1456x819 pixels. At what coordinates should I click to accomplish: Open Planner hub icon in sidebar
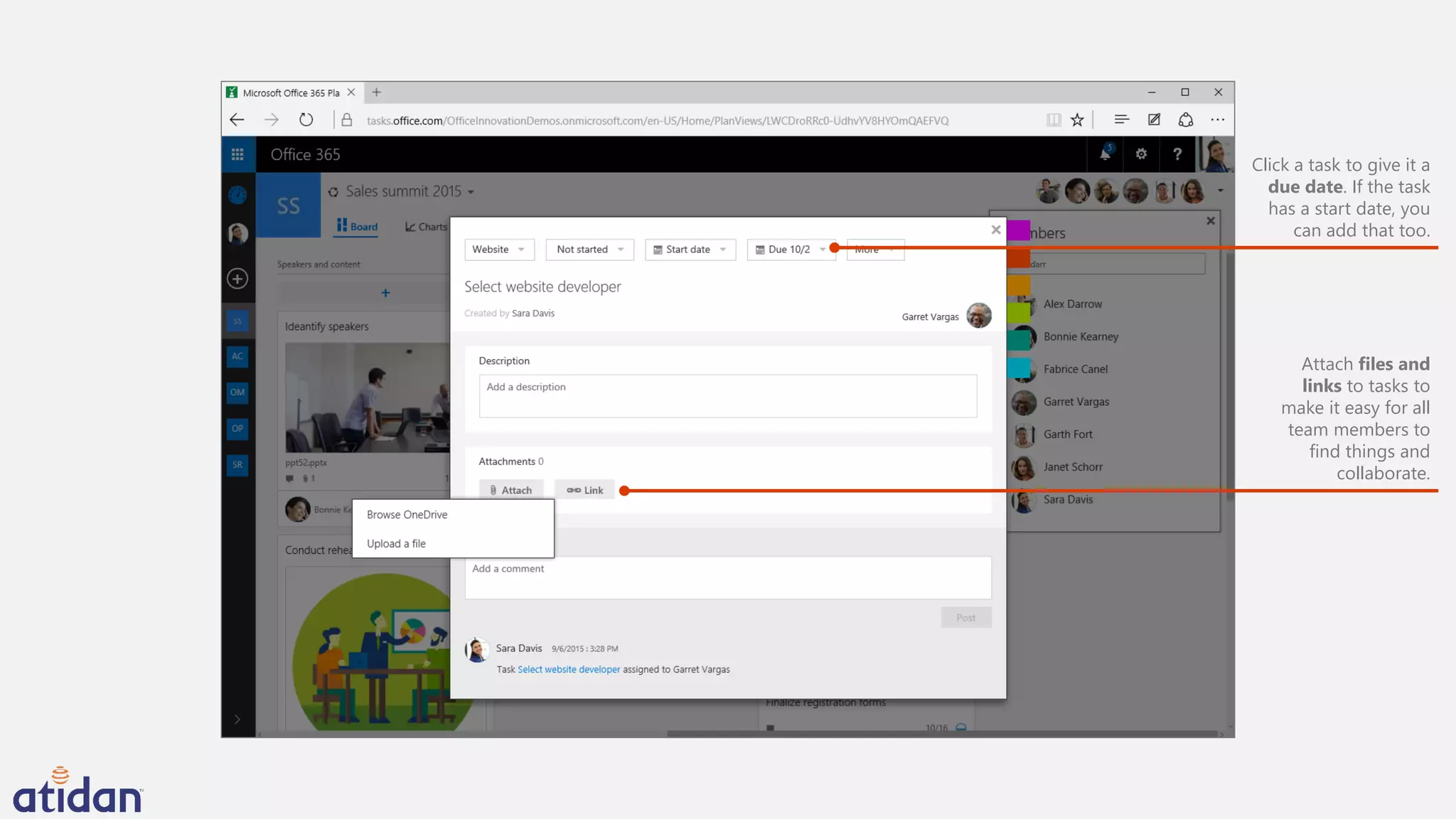point(237,195)
